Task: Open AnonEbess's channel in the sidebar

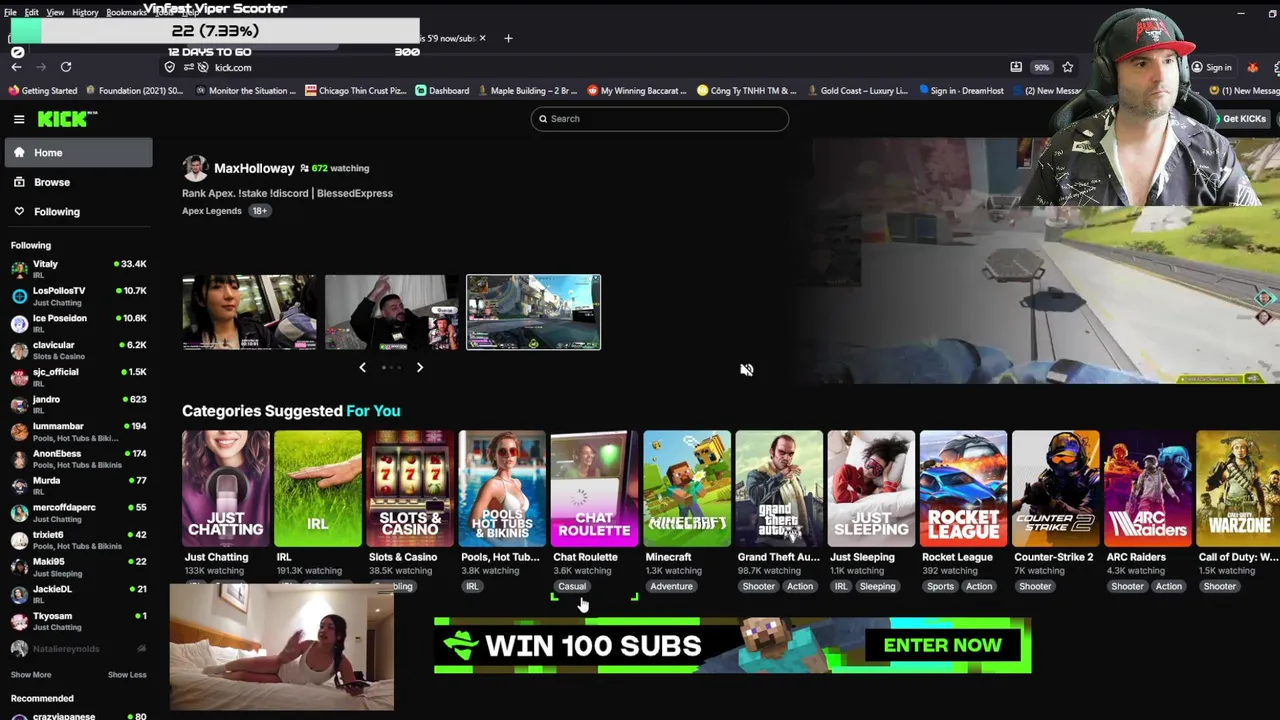Action: (80, 458)
